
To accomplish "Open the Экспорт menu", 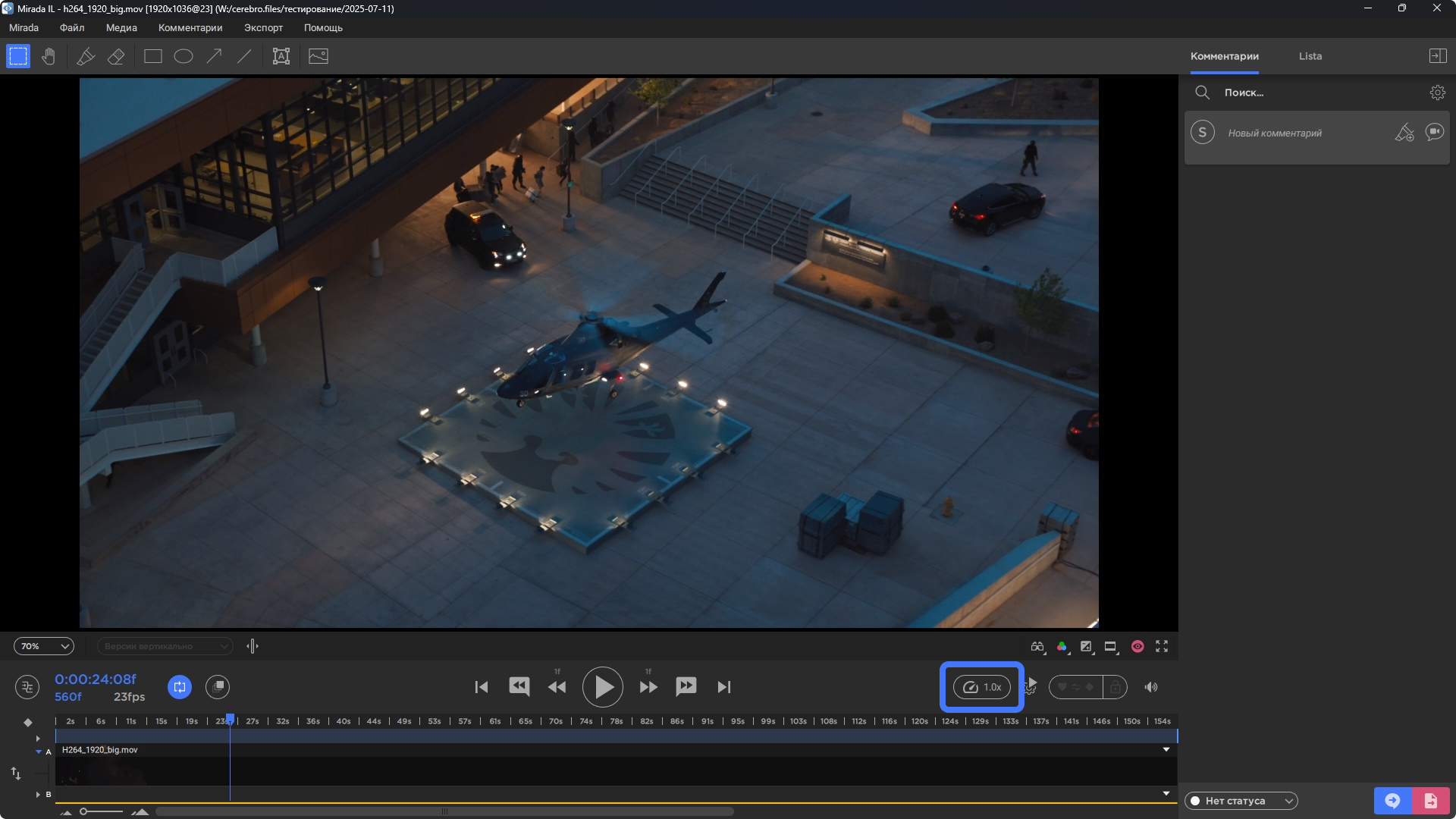I will [x=263, y=27].
